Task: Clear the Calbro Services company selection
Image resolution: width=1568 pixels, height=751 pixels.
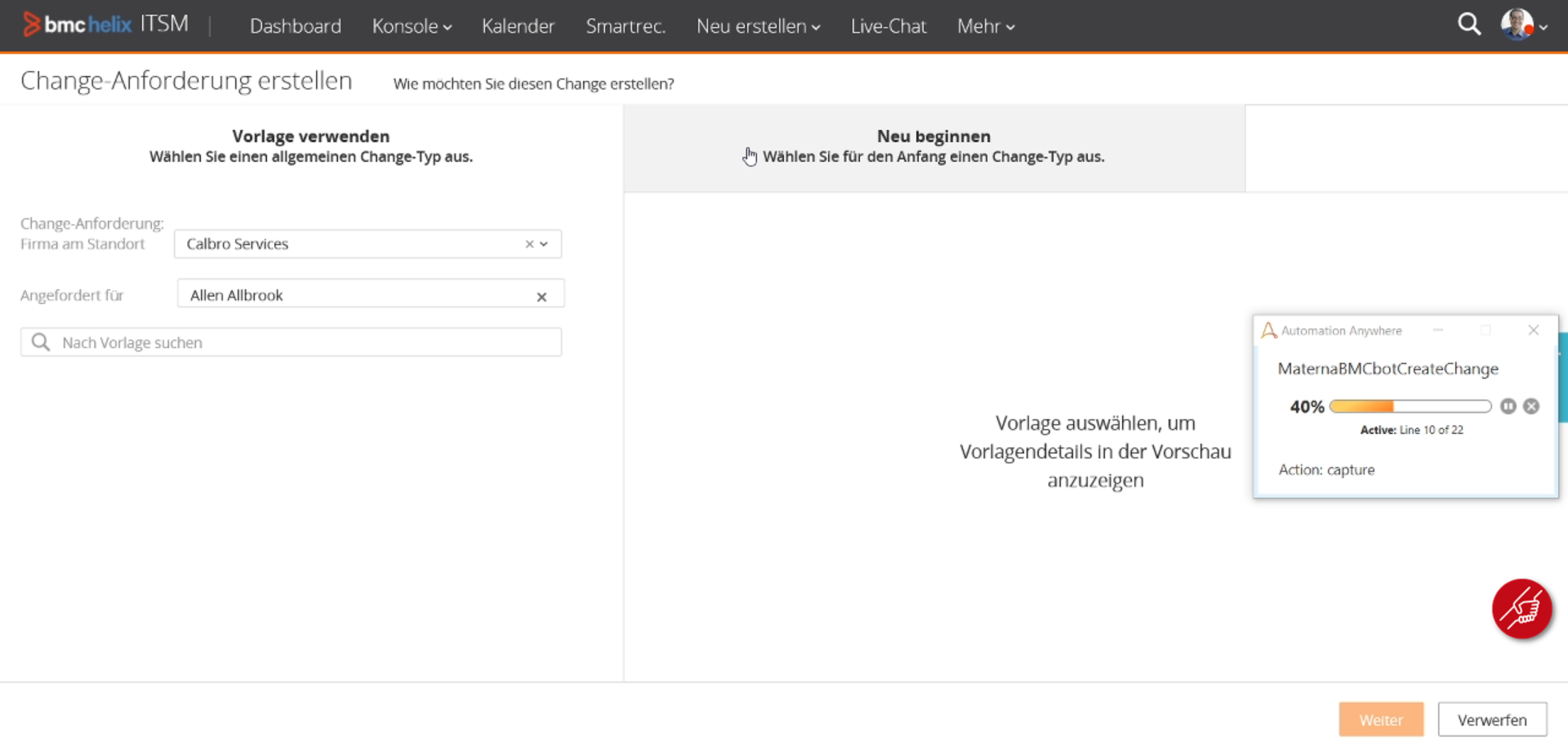Action: [528, 244]
